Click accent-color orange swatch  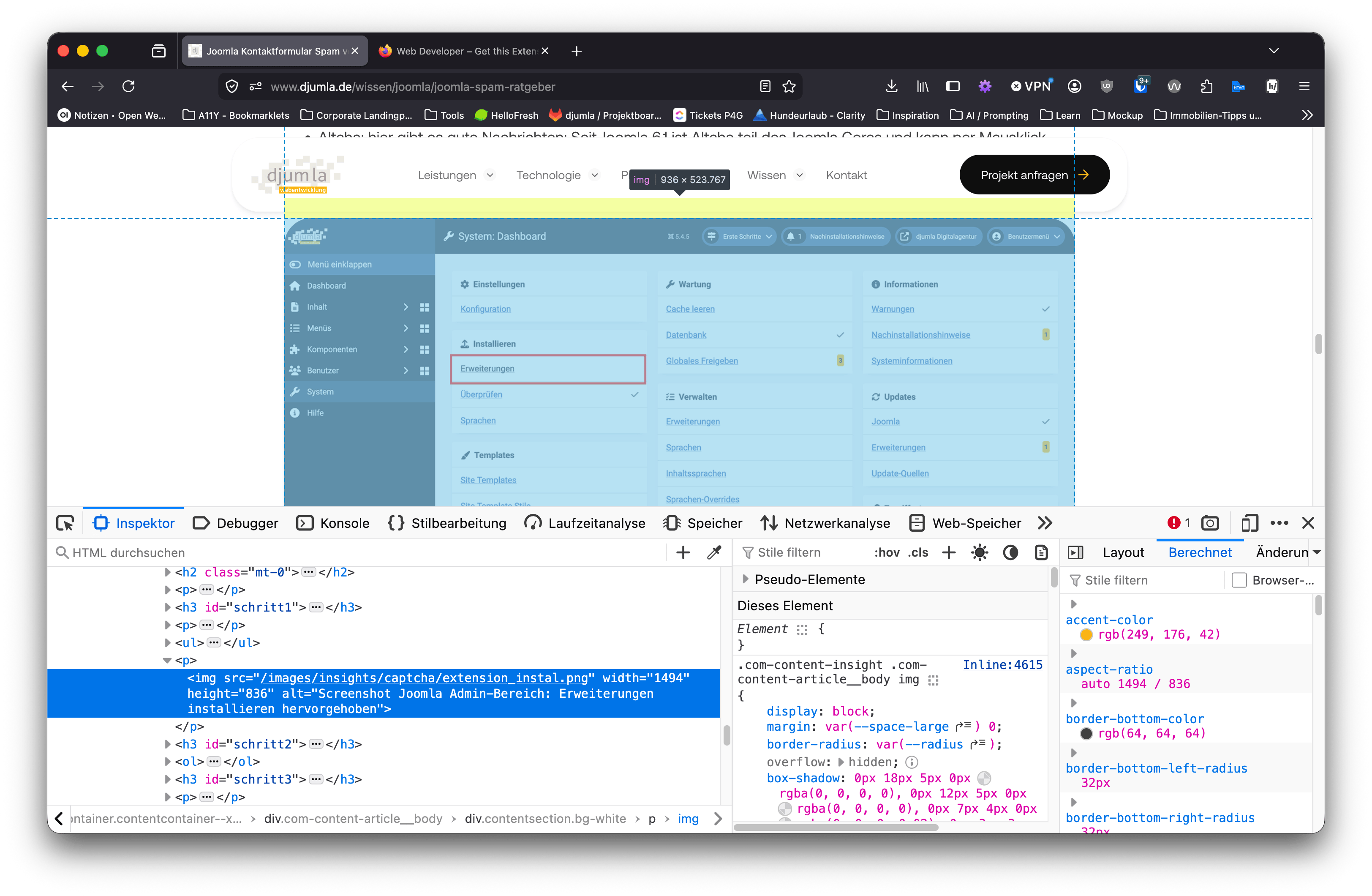pyautogui.click(x=1086, y=634)
